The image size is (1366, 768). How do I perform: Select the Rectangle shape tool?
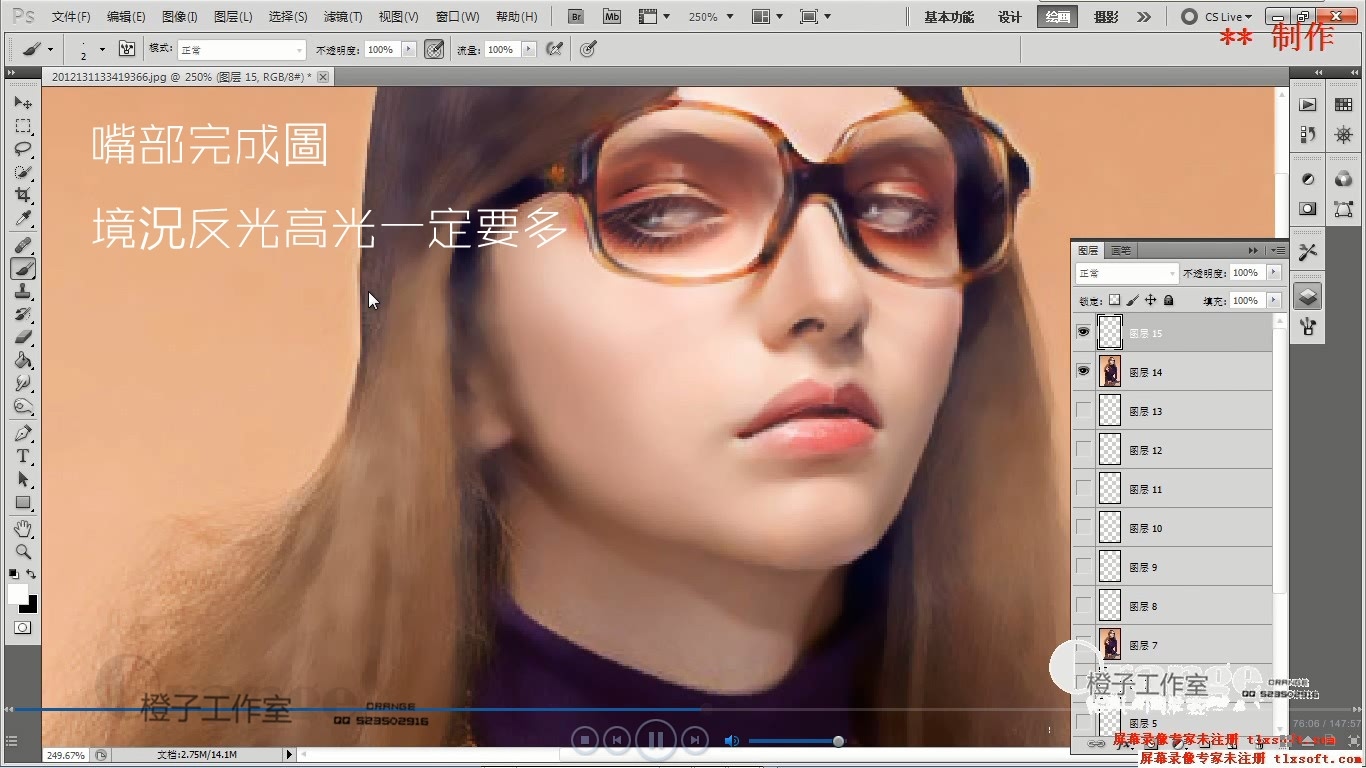[23, 502]
